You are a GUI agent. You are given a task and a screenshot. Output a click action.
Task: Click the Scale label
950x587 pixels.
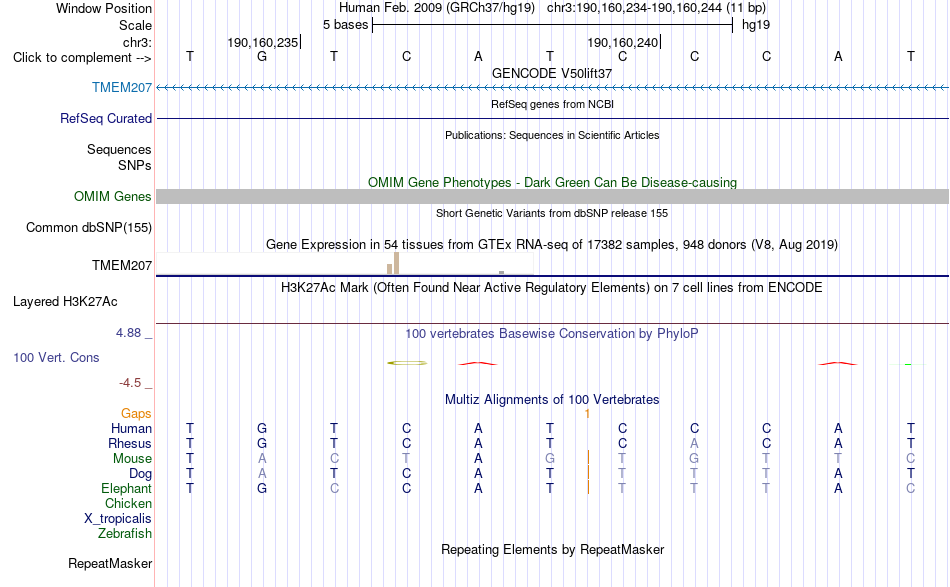click(x=135, y=25)
